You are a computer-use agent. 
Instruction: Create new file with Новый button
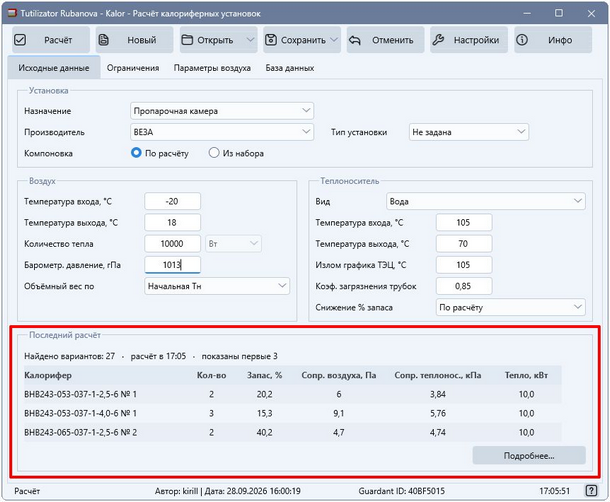click(x=135, y=40)
